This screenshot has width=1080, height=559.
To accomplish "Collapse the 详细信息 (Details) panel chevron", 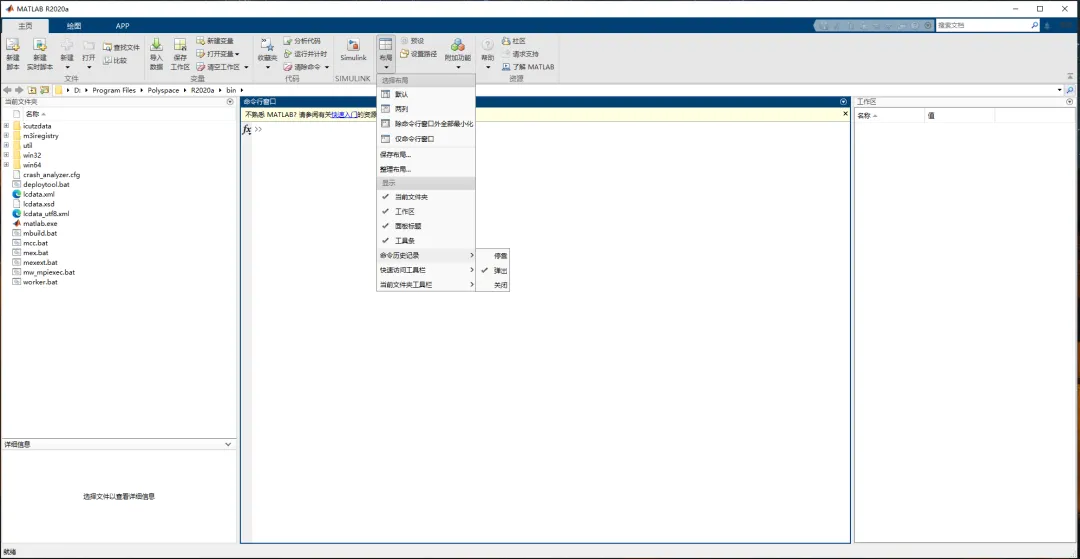I will pos(229,445).
